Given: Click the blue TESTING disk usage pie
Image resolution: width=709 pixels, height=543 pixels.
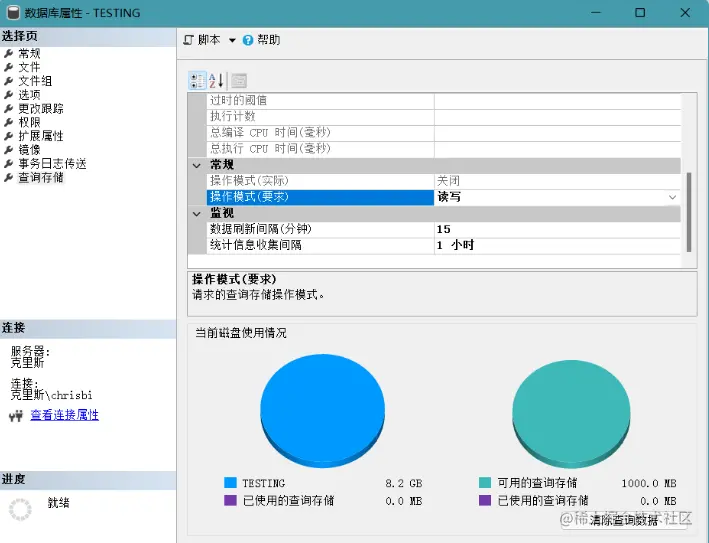Looking at the screenshot, I should (322, 411).
